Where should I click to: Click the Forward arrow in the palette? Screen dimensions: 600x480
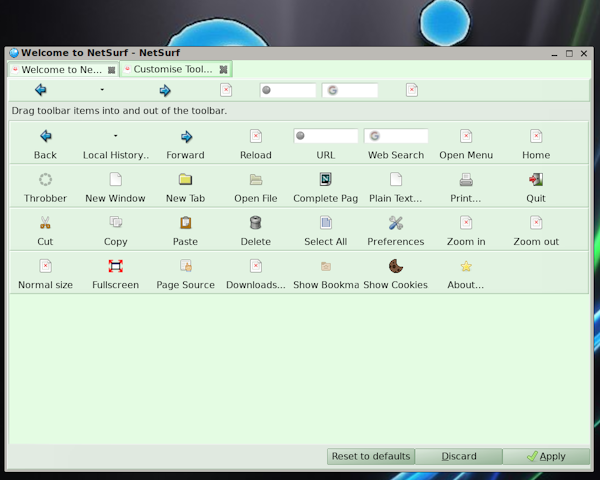[186, 137]
